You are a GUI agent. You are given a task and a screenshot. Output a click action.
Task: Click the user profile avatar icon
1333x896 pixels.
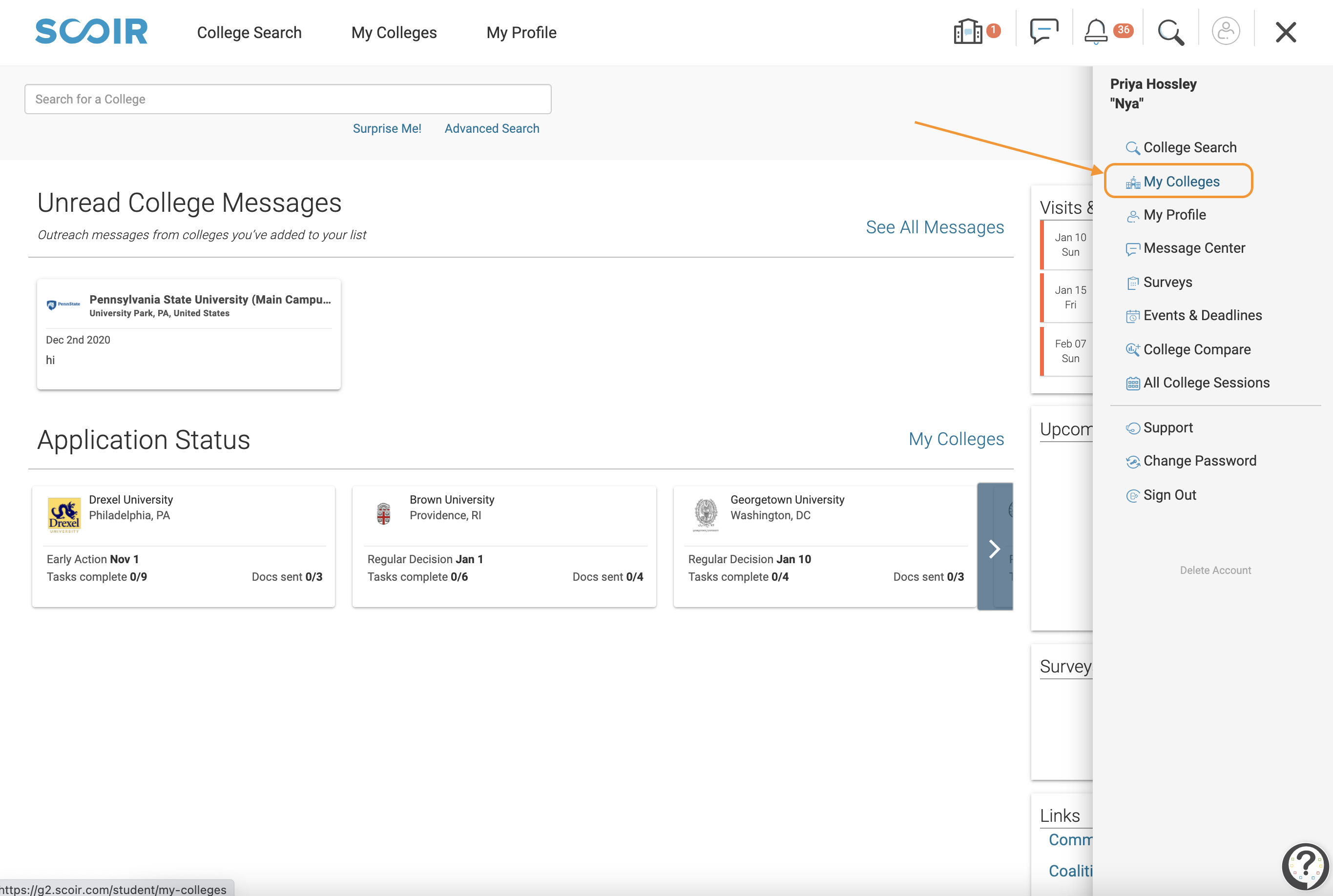pos(1226,31)
